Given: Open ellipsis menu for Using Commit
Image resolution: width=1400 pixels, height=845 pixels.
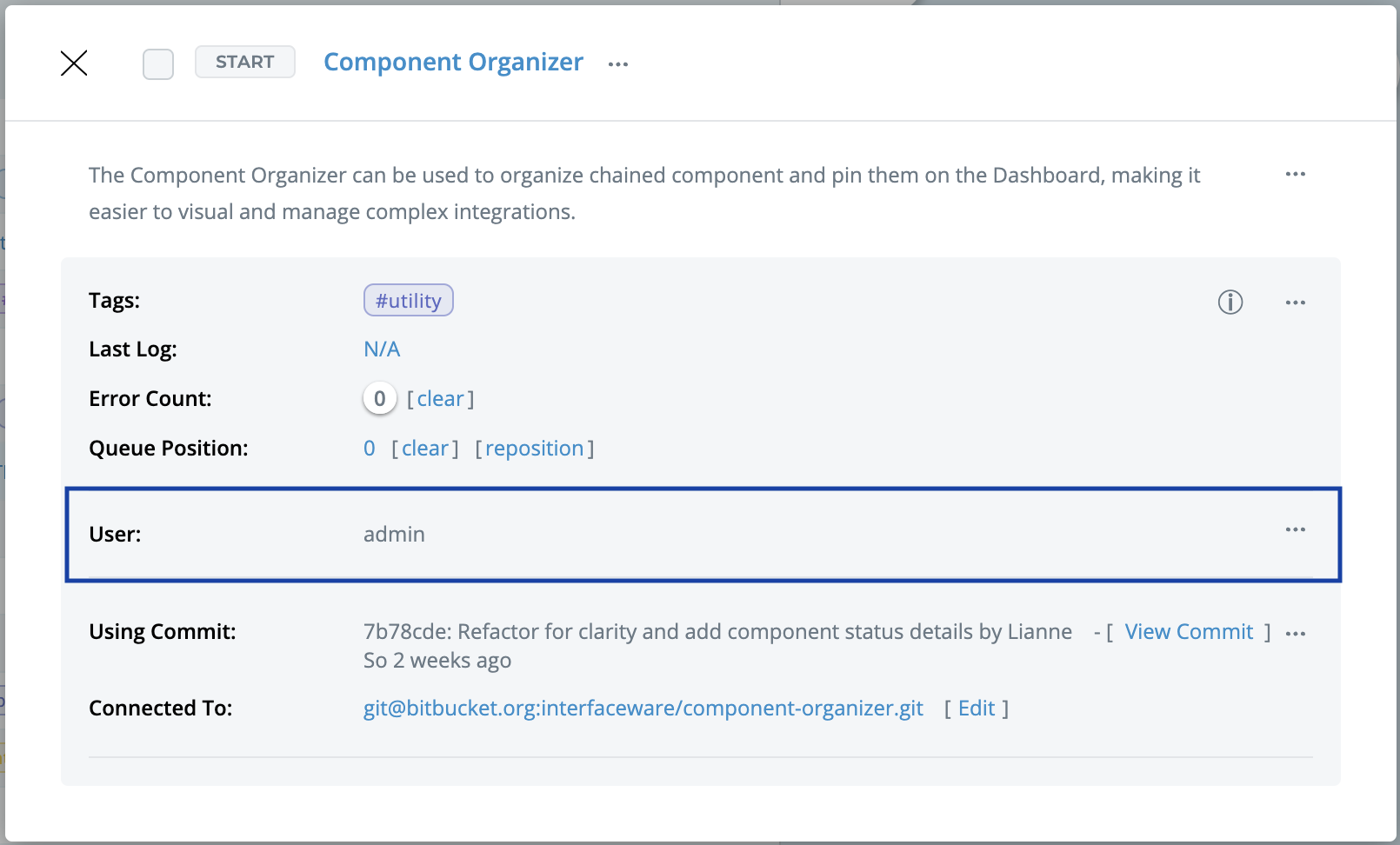Looking at the screenshot, I should pyautogui.click(x=1295, y=634).
